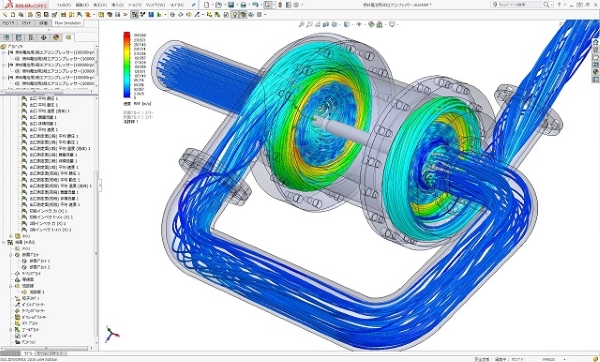Screen dimensions: 600x362
Task: Collapse the 流跡線 flow trajectories node
Action: pos(11,286)
